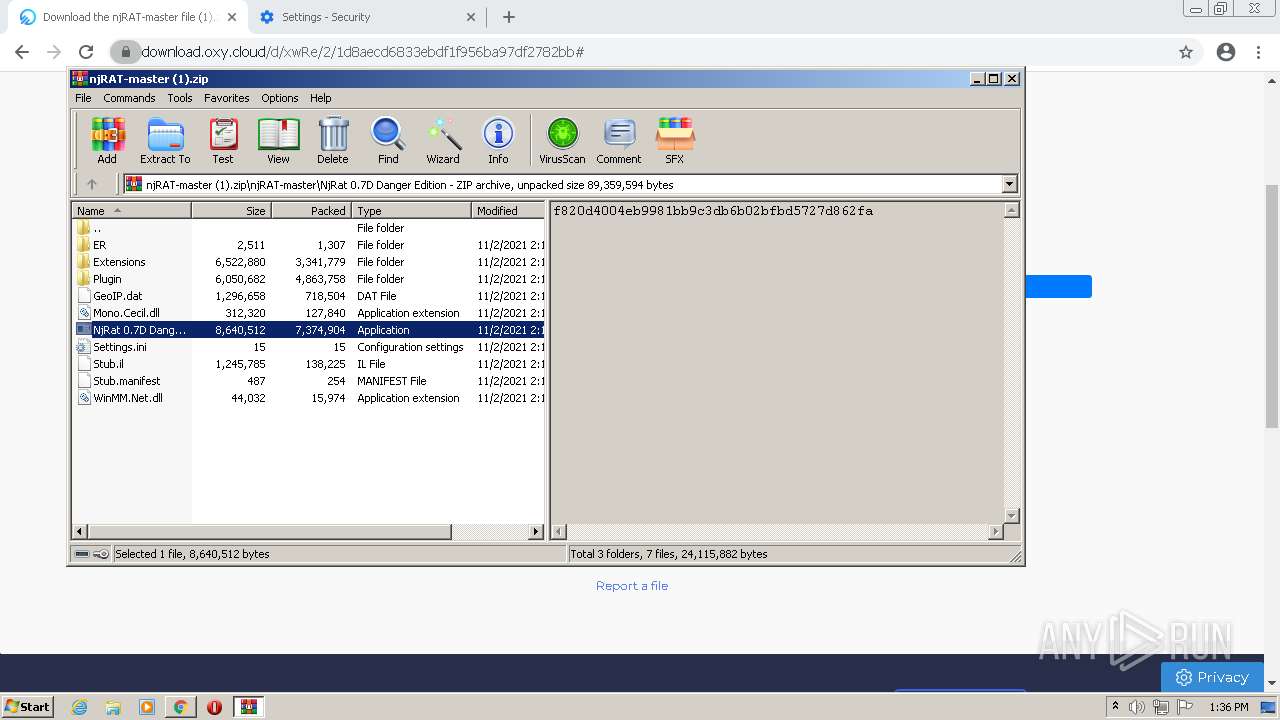1280x720 pixels.
Task: Select the Plugin folder
Action: [309, 279]
